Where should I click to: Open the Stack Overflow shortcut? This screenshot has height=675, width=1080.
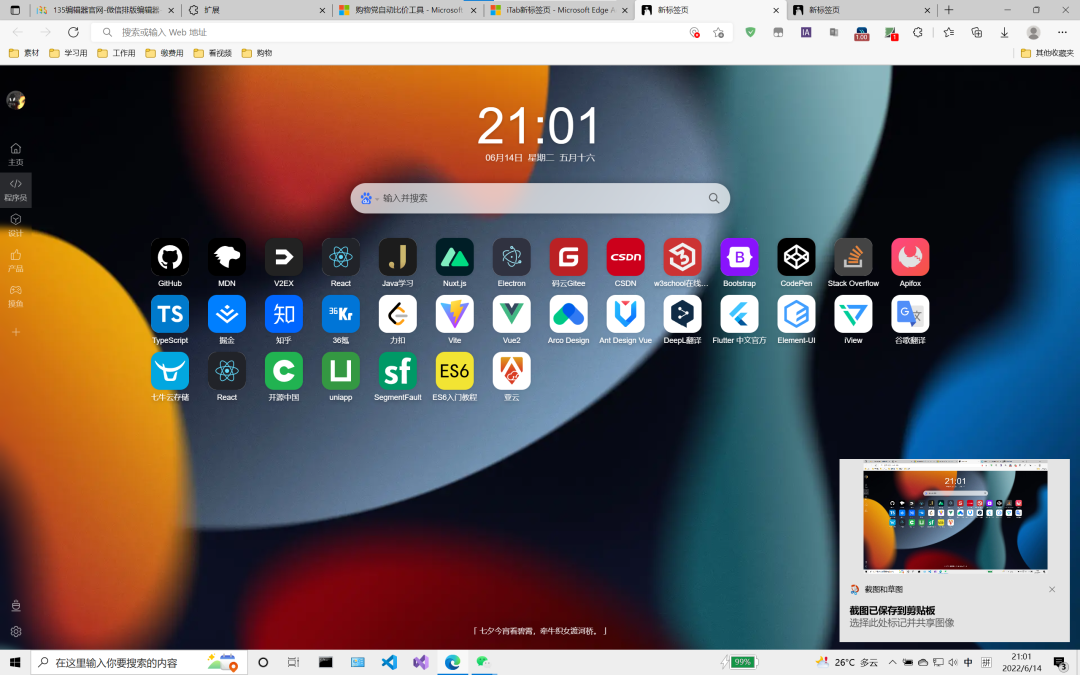[853, 257]
